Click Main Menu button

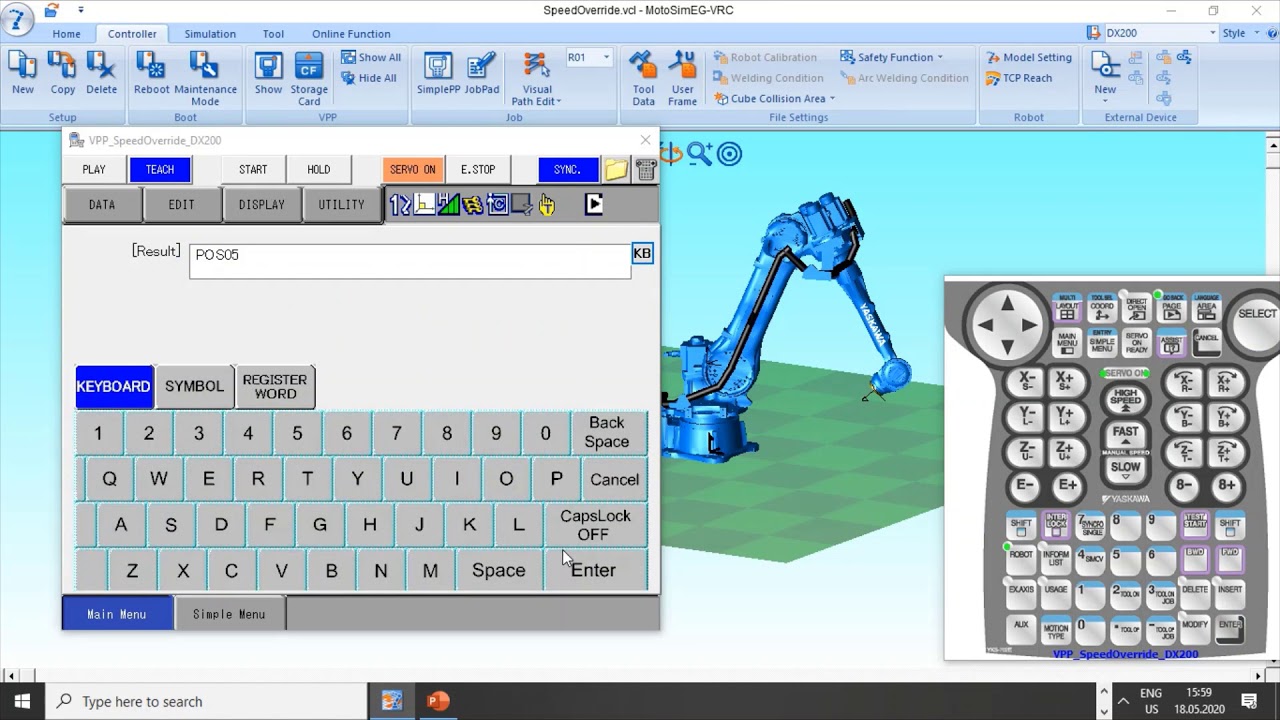117,614
